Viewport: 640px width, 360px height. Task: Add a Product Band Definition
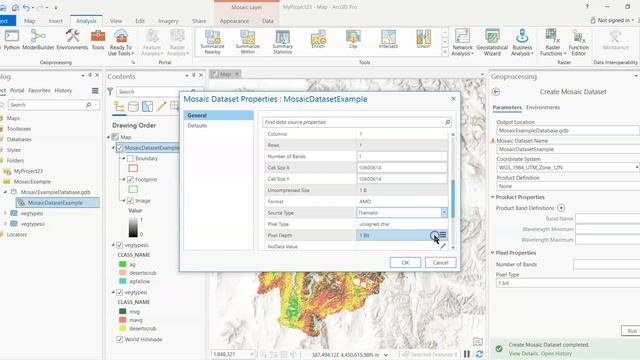click(x=561, y=208)
